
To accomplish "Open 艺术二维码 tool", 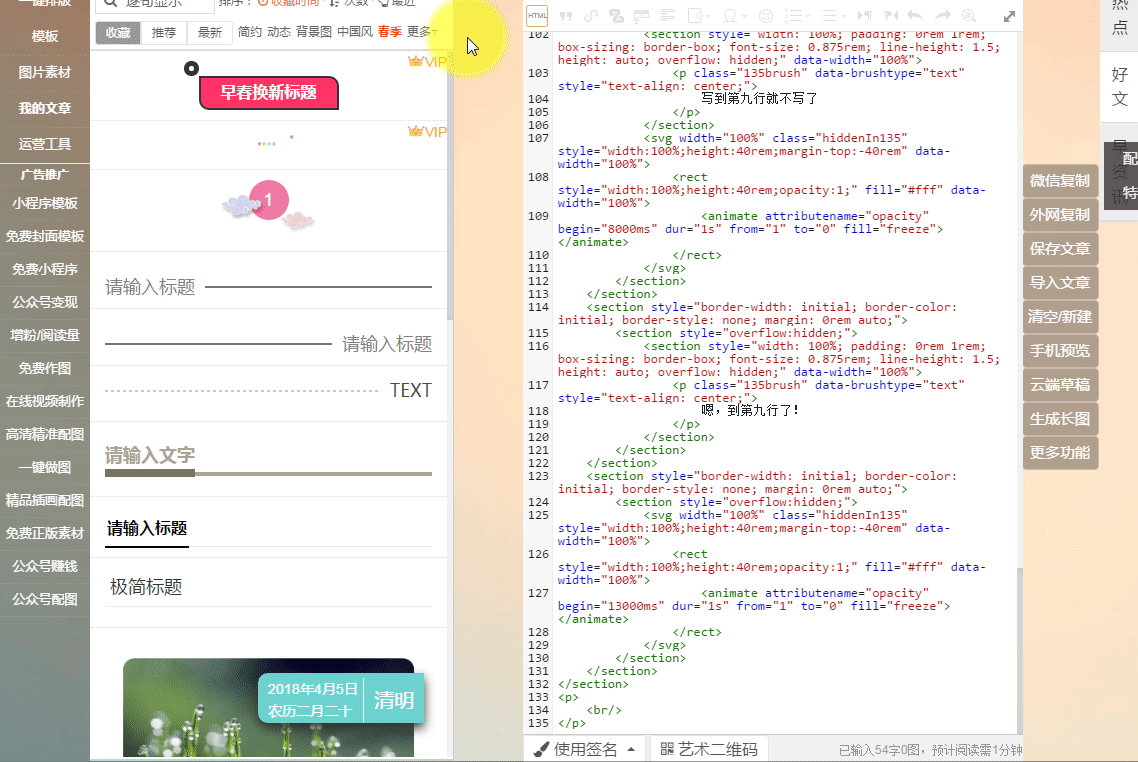I will point(708,749).
